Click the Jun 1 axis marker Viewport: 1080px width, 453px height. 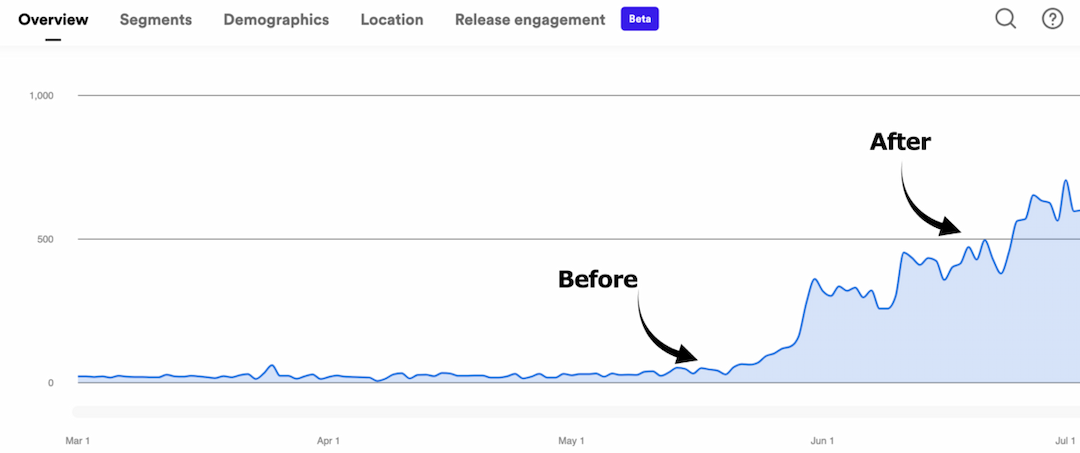[821, 440]
